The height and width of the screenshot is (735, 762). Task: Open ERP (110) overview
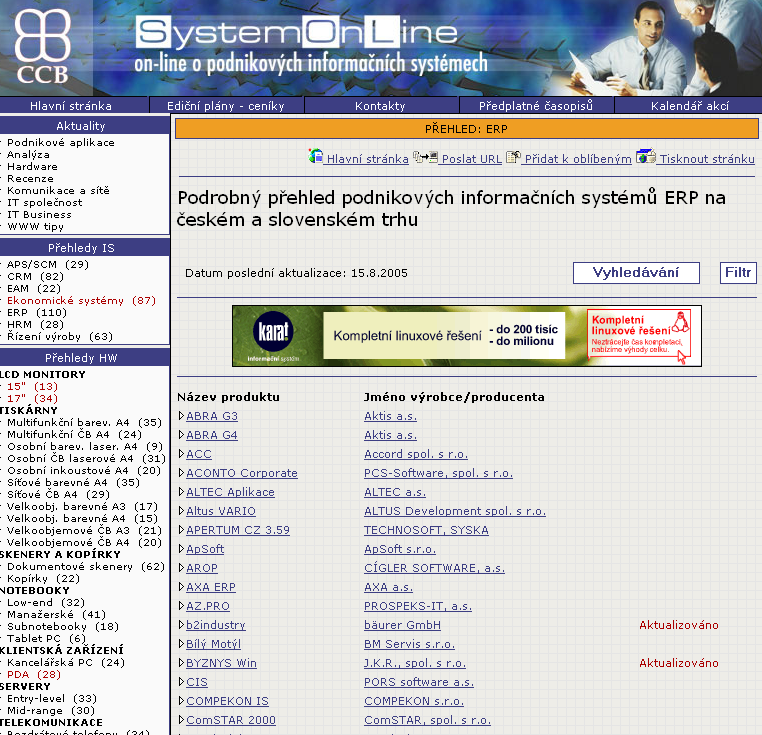[37, 313]
